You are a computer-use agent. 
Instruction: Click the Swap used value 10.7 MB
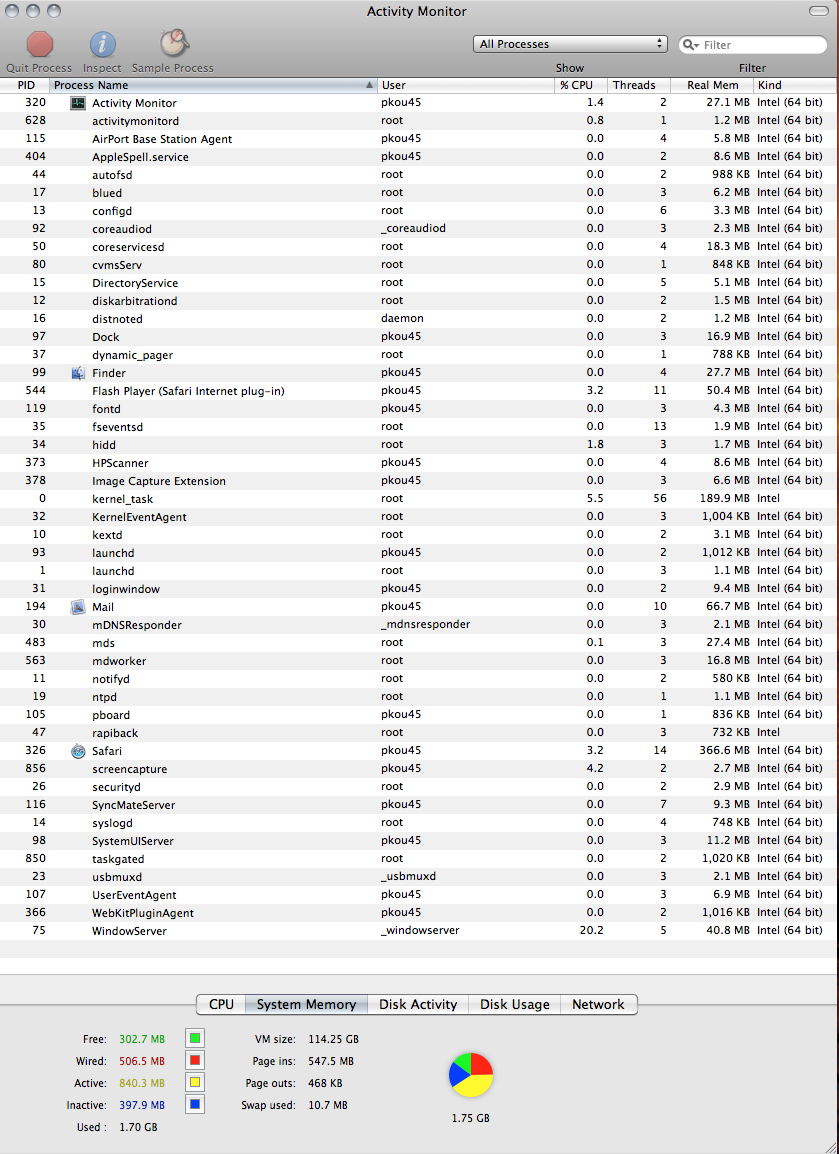(x=328, y=1105)
